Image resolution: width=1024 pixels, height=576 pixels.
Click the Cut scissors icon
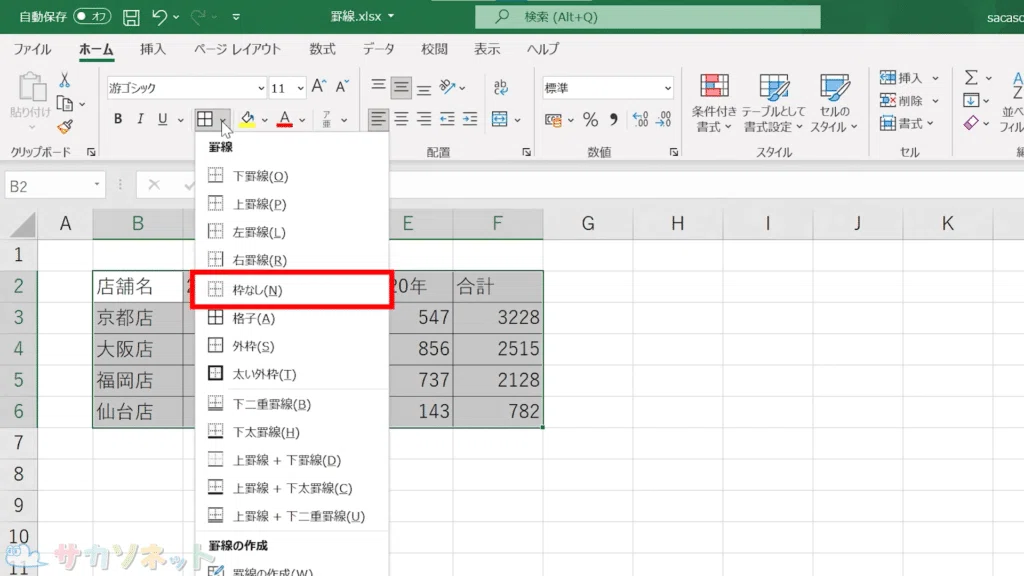point(64,80)
